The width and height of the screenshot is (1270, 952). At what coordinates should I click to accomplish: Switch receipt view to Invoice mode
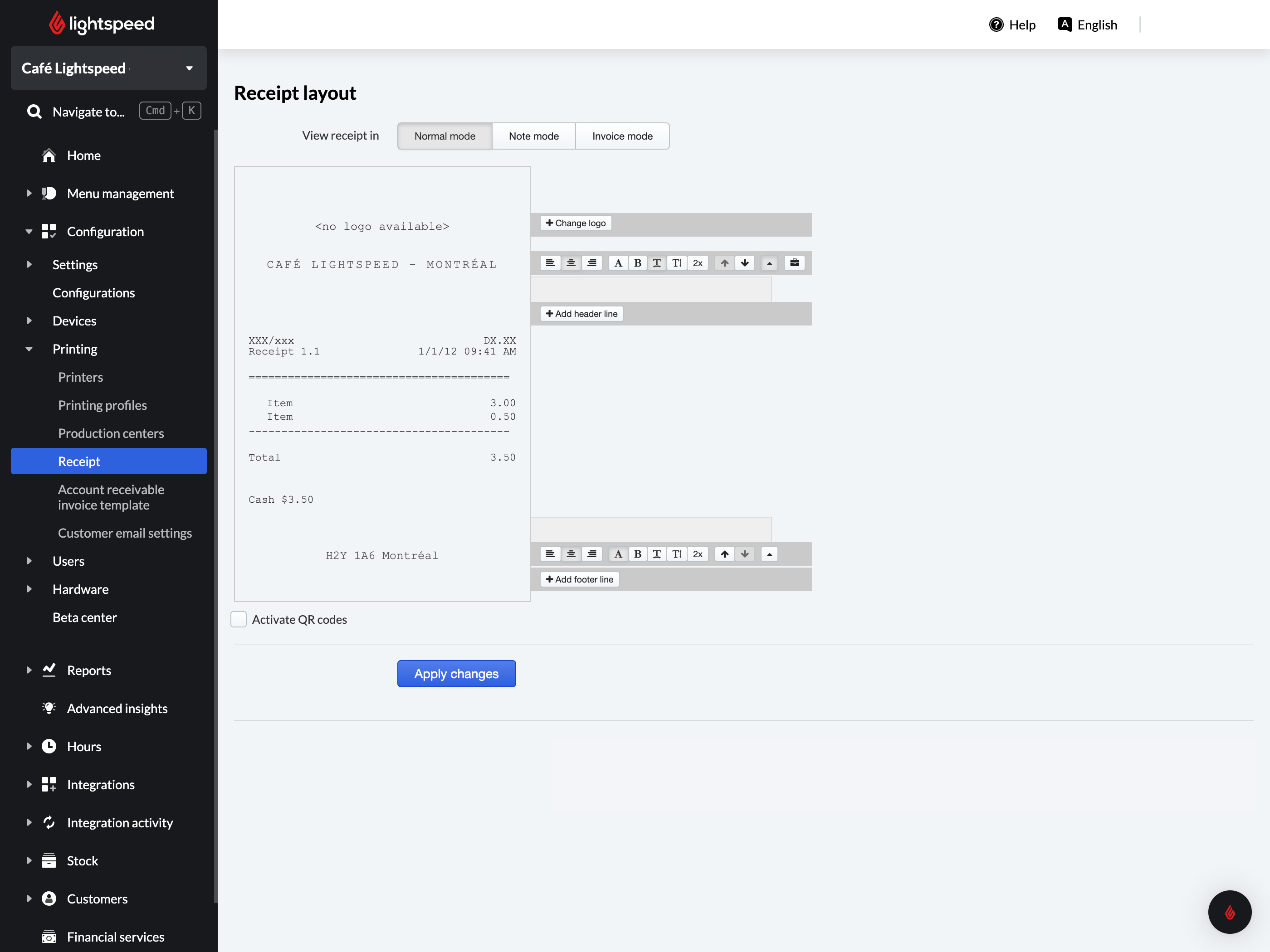(x=622, y=136)
